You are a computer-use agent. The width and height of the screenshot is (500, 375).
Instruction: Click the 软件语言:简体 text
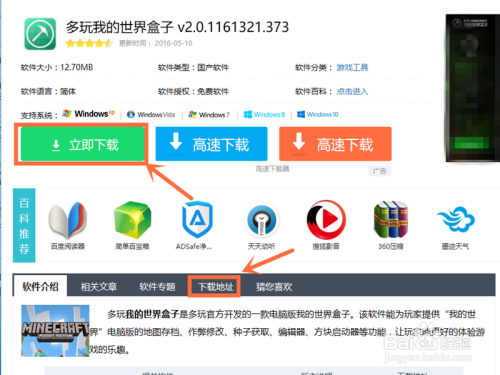coord(48,91)
